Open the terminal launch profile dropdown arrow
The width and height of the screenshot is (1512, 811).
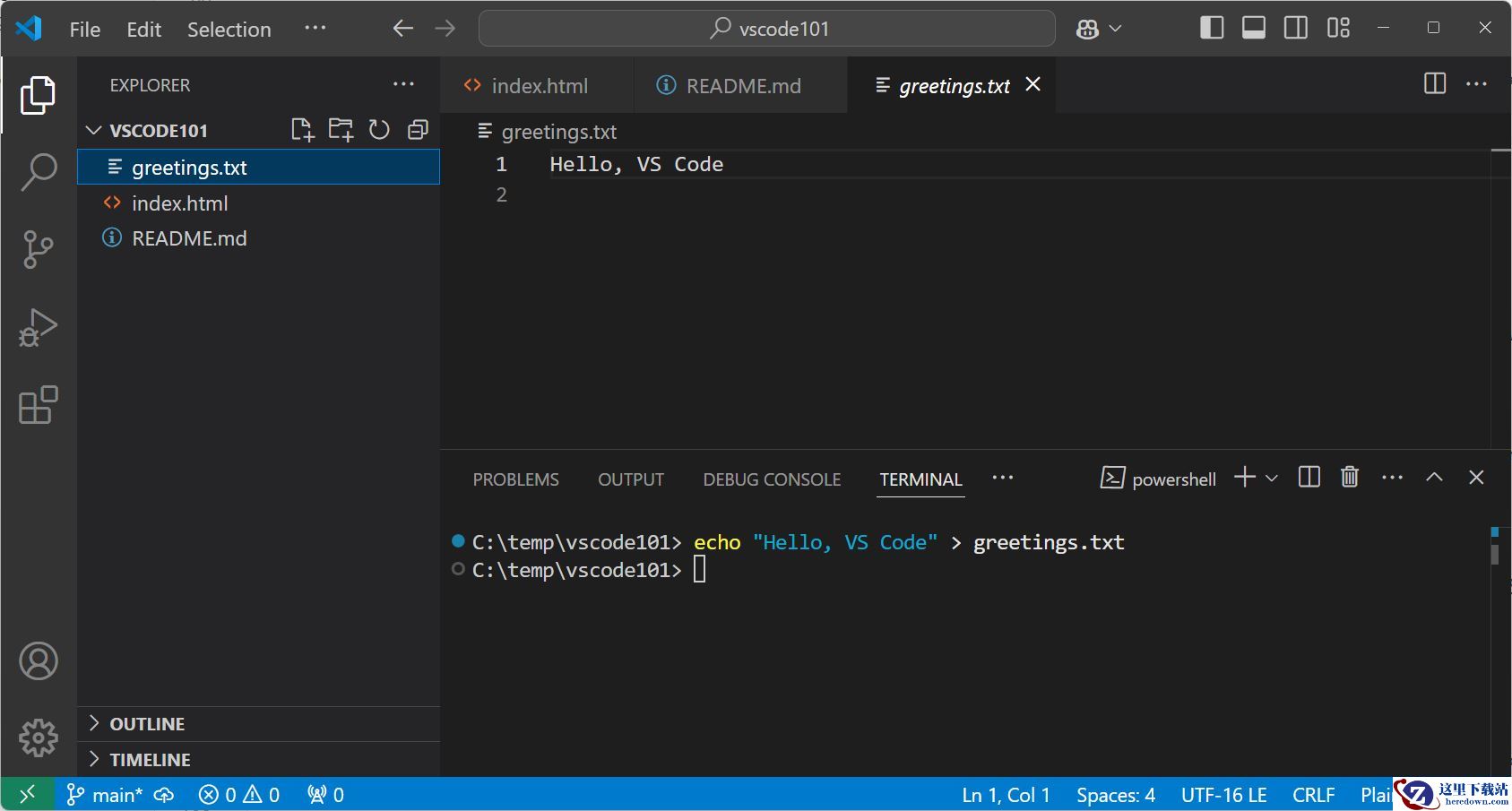click(x=1271, y=478)
